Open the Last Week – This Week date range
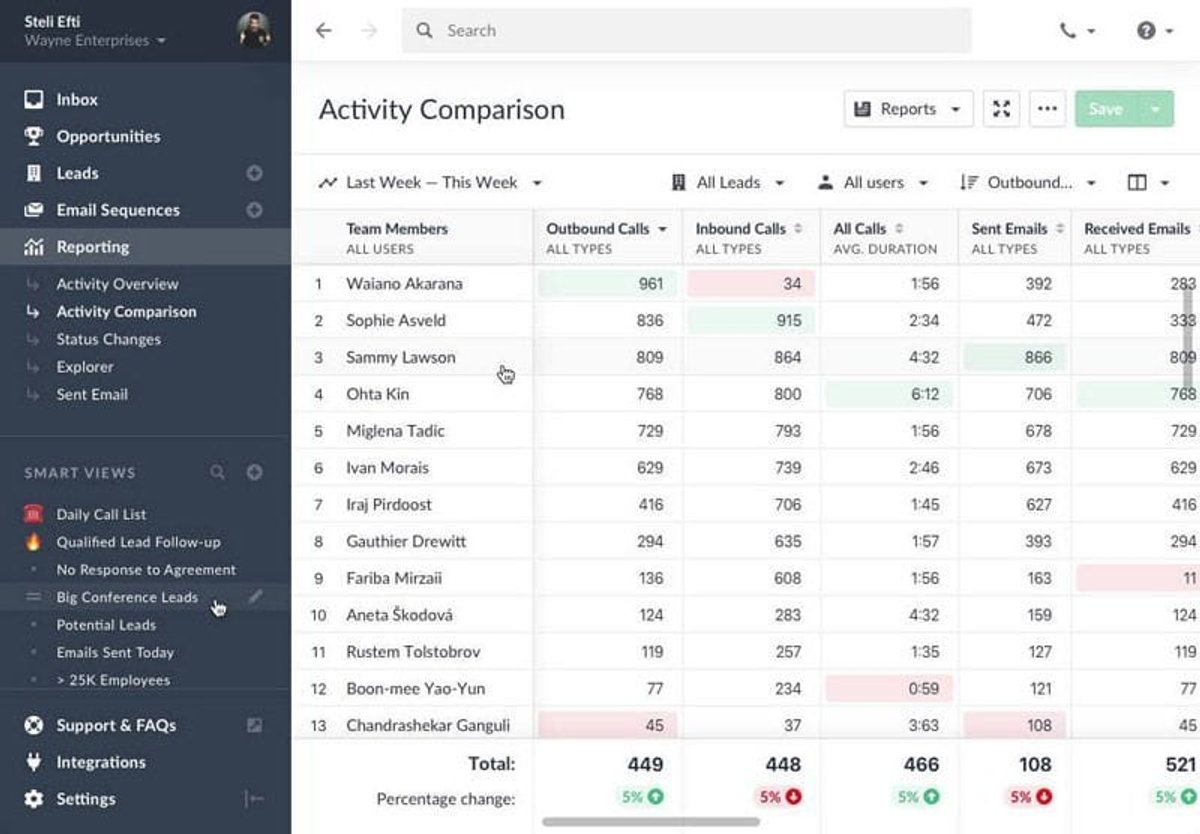This screenshot has width=1200, height=834. click(x=431, y=183)
